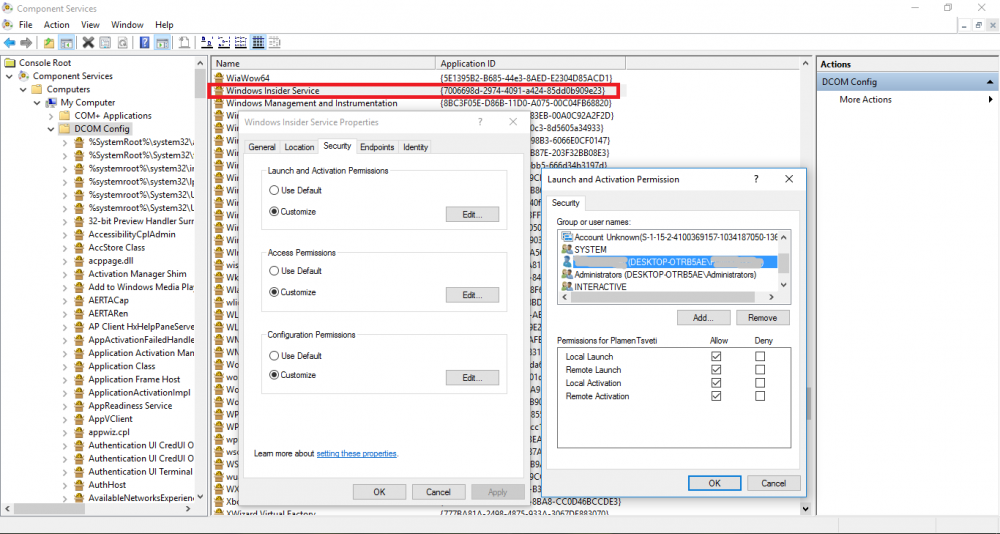The height and width of the screenshot is (534, 1000).
Task: Go up one level with folder icon
Action: (49, 43)
